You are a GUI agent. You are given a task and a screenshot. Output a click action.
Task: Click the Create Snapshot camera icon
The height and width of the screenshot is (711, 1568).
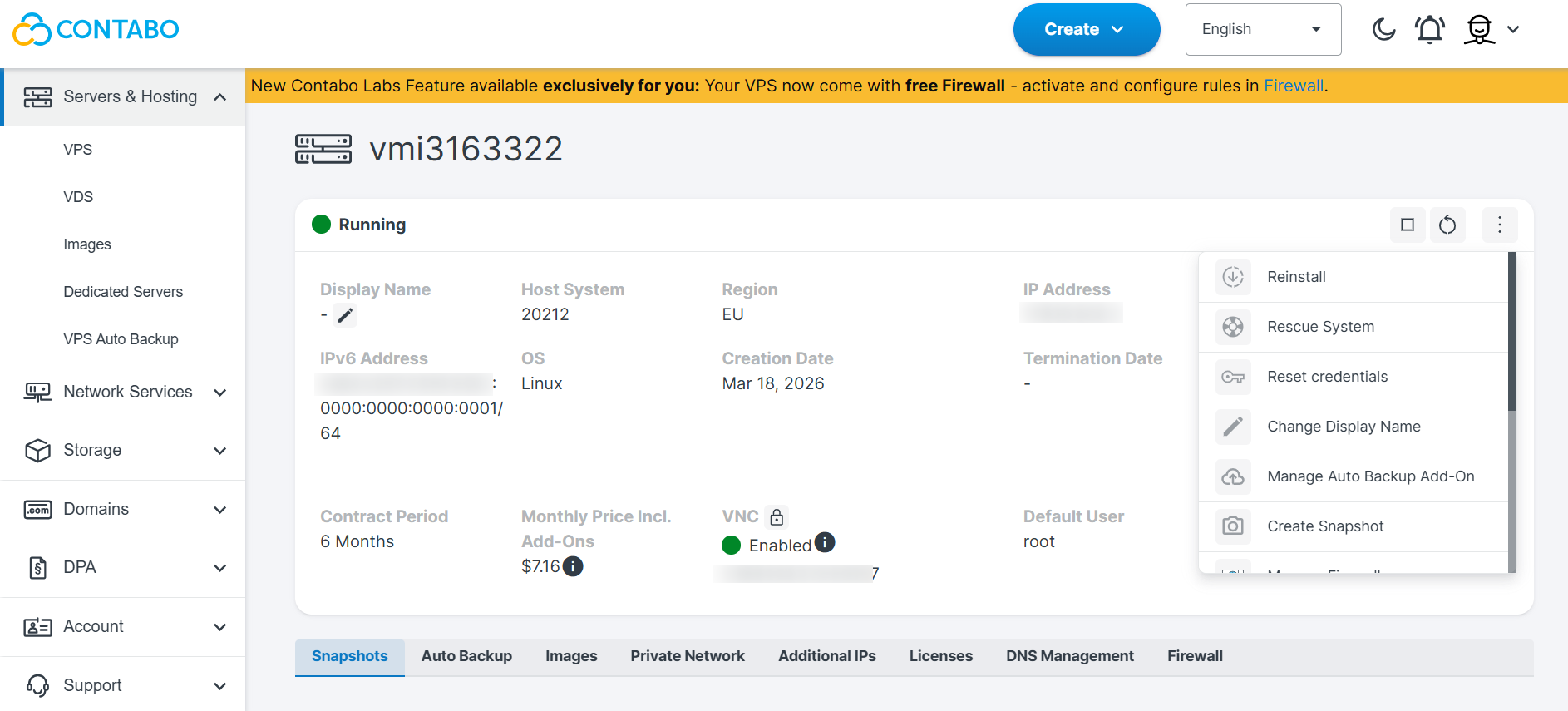tap(1233, 526)
